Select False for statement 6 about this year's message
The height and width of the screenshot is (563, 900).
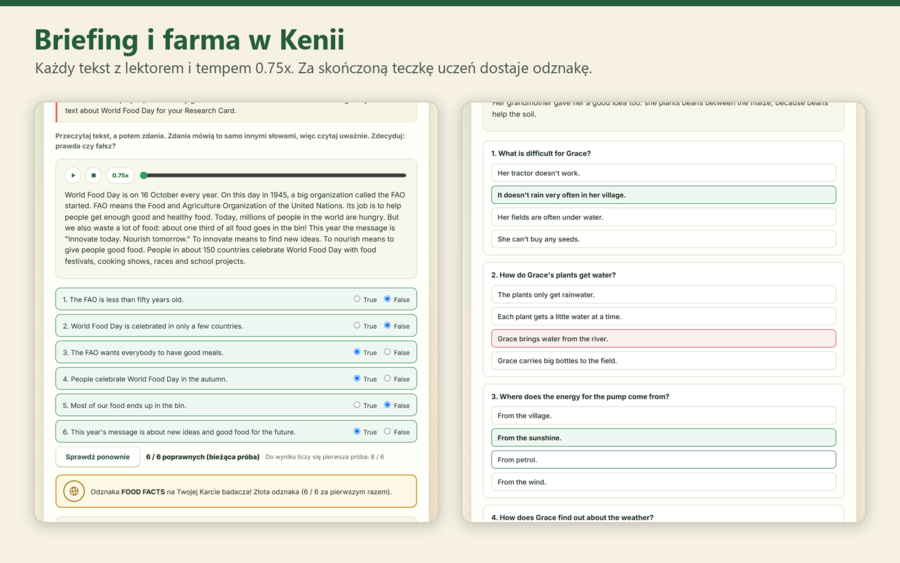[x=387, y=431]
